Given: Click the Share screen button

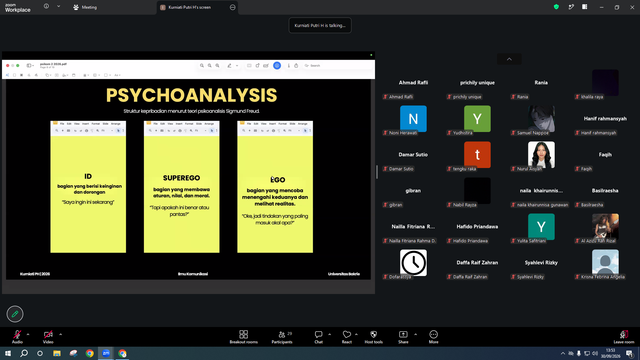Looking at the screenshot, I should click(403, 337).
